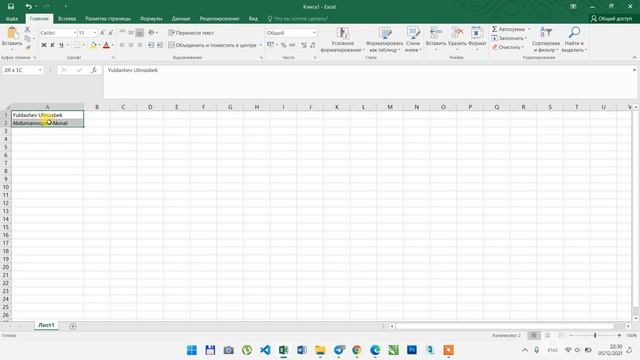Open the number format (Общий) dropdown
The width and height of the screenshot is (640, 360).
tap(314, 33)
